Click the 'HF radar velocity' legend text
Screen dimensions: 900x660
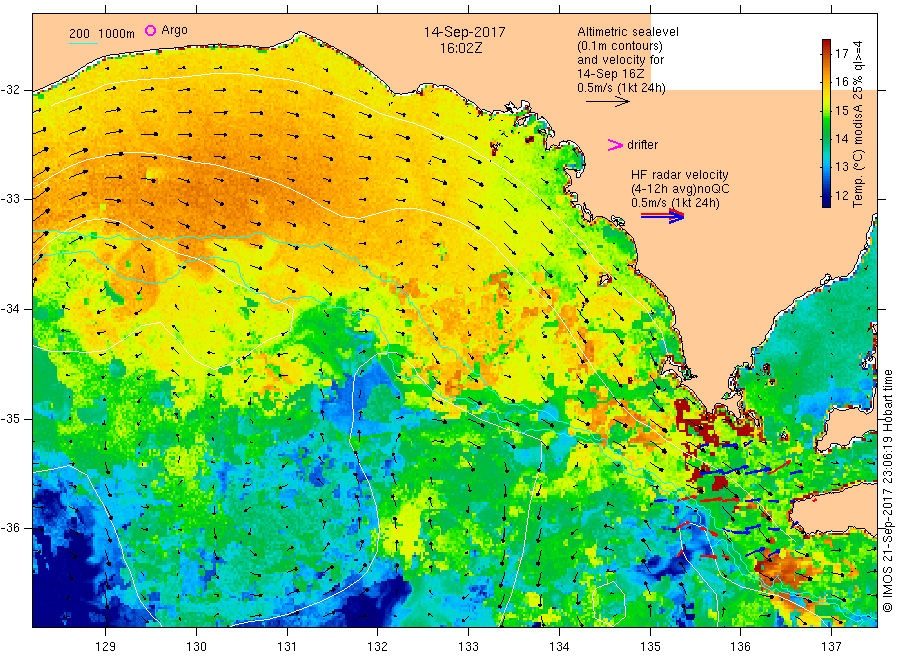click(680, 174)
